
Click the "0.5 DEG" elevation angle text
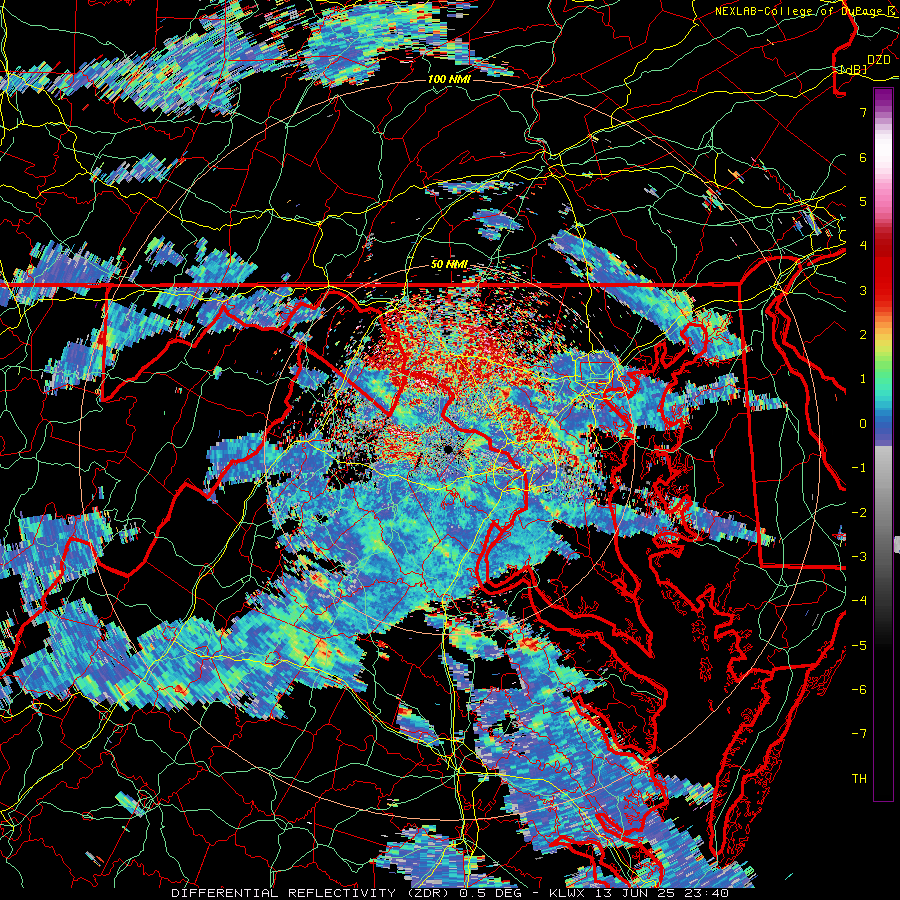(491, 893)
